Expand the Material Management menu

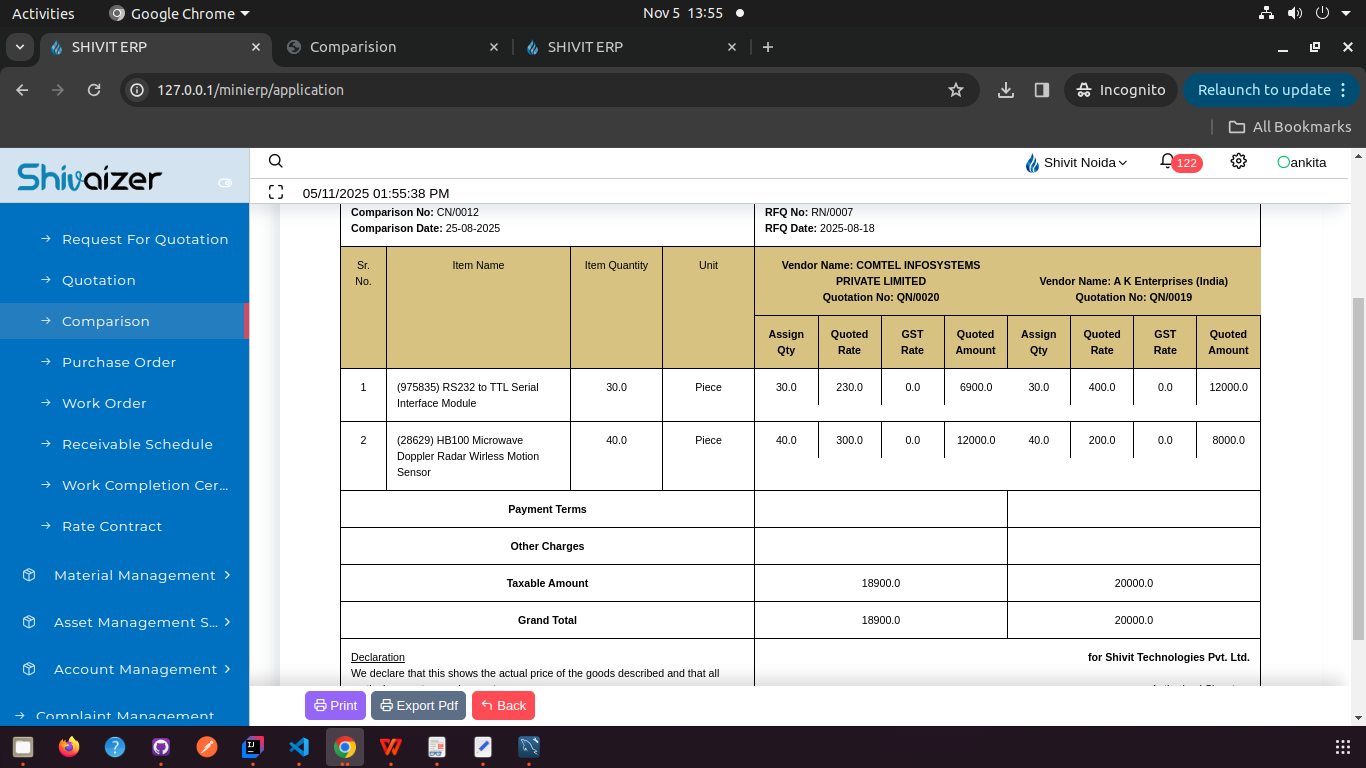pyautogui.click(x=134, y=575)
